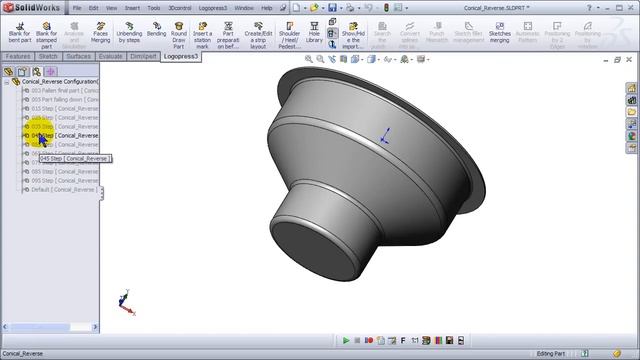640x360 pixels.
Task: Stop the macro recording
Action: (x=357, y=340)
